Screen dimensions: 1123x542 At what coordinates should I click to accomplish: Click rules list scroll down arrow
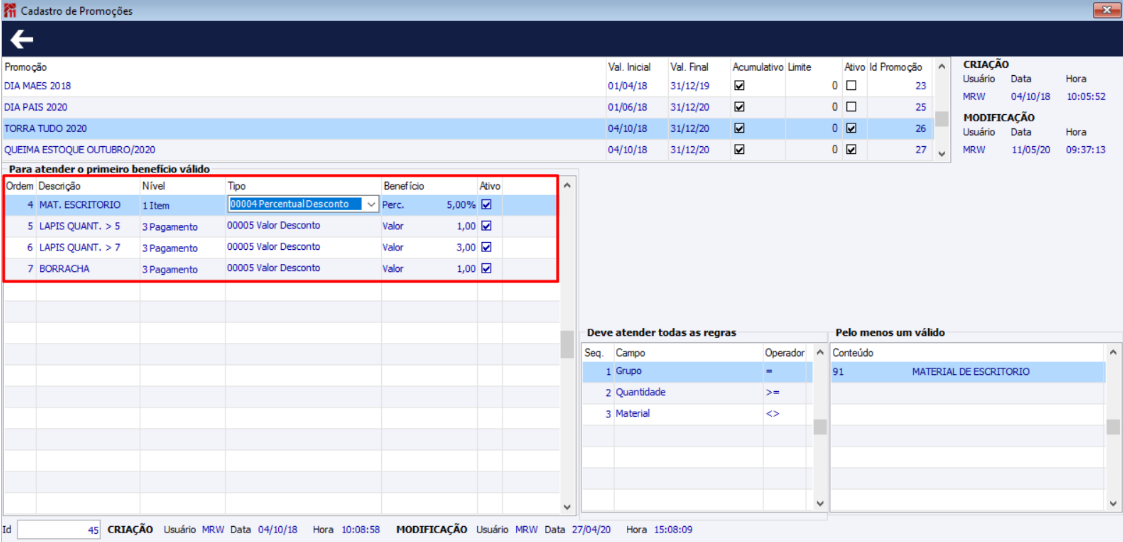(820, 504)
